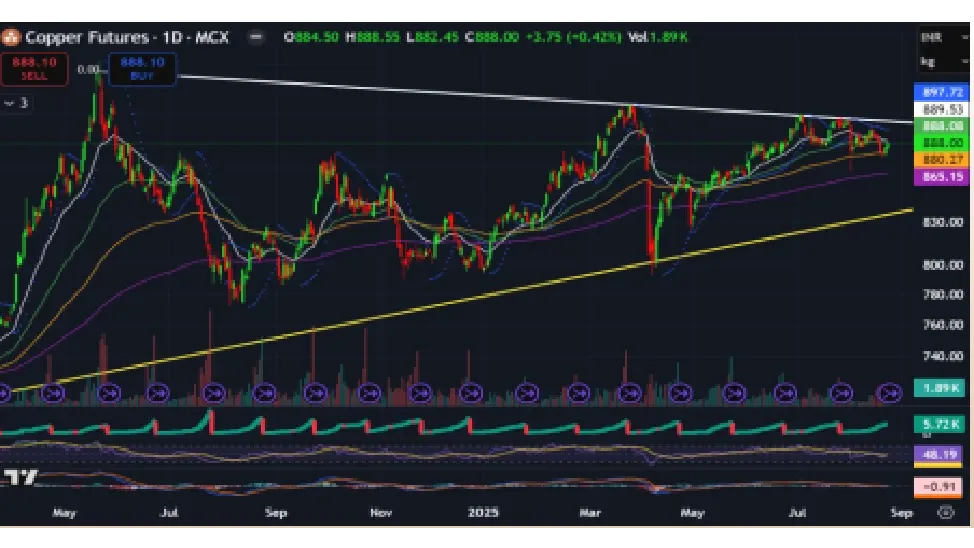Click the copper symbol logo icon

click(x=9, y=37)
